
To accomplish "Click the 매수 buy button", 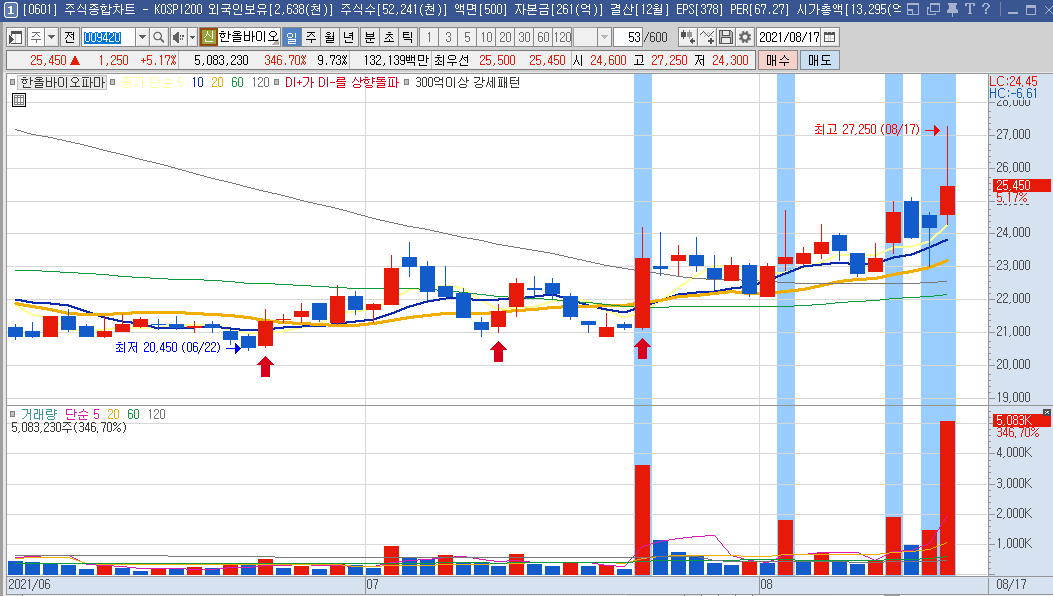I will (778, 60).
